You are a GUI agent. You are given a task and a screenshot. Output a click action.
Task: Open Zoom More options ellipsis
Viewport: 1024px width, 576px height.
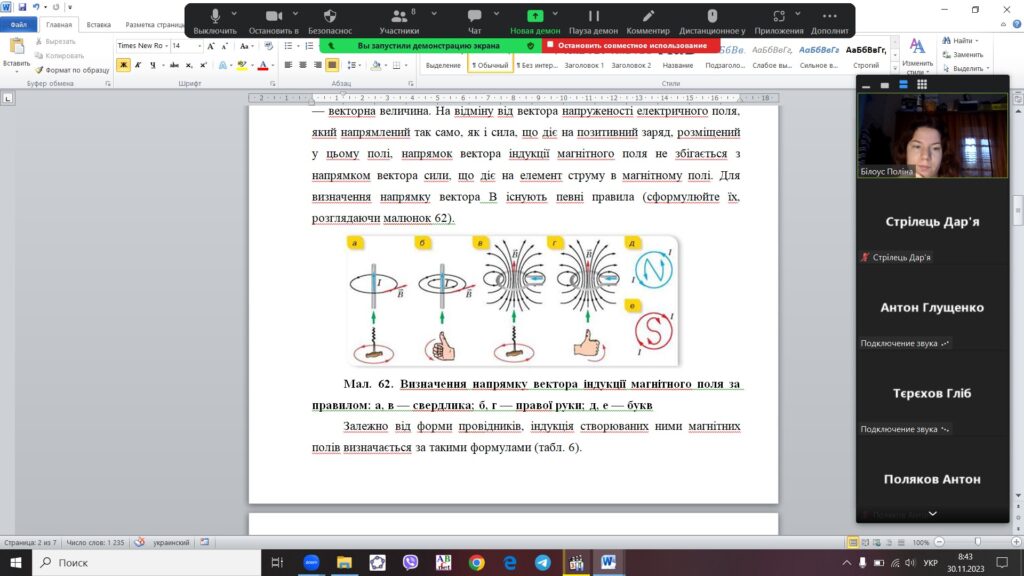click(829, 21)
